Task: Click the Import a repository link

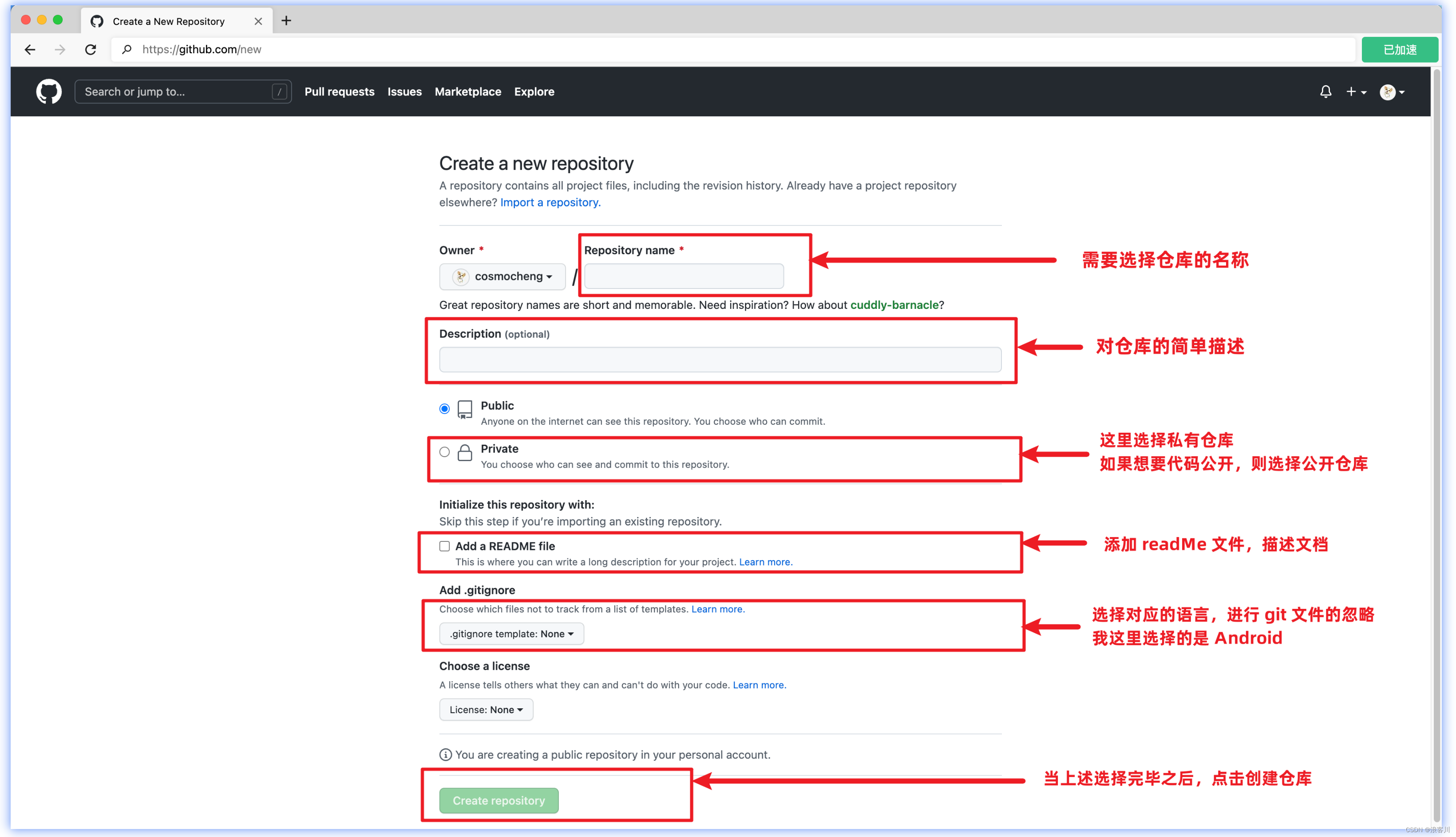Action: (550, 202)
